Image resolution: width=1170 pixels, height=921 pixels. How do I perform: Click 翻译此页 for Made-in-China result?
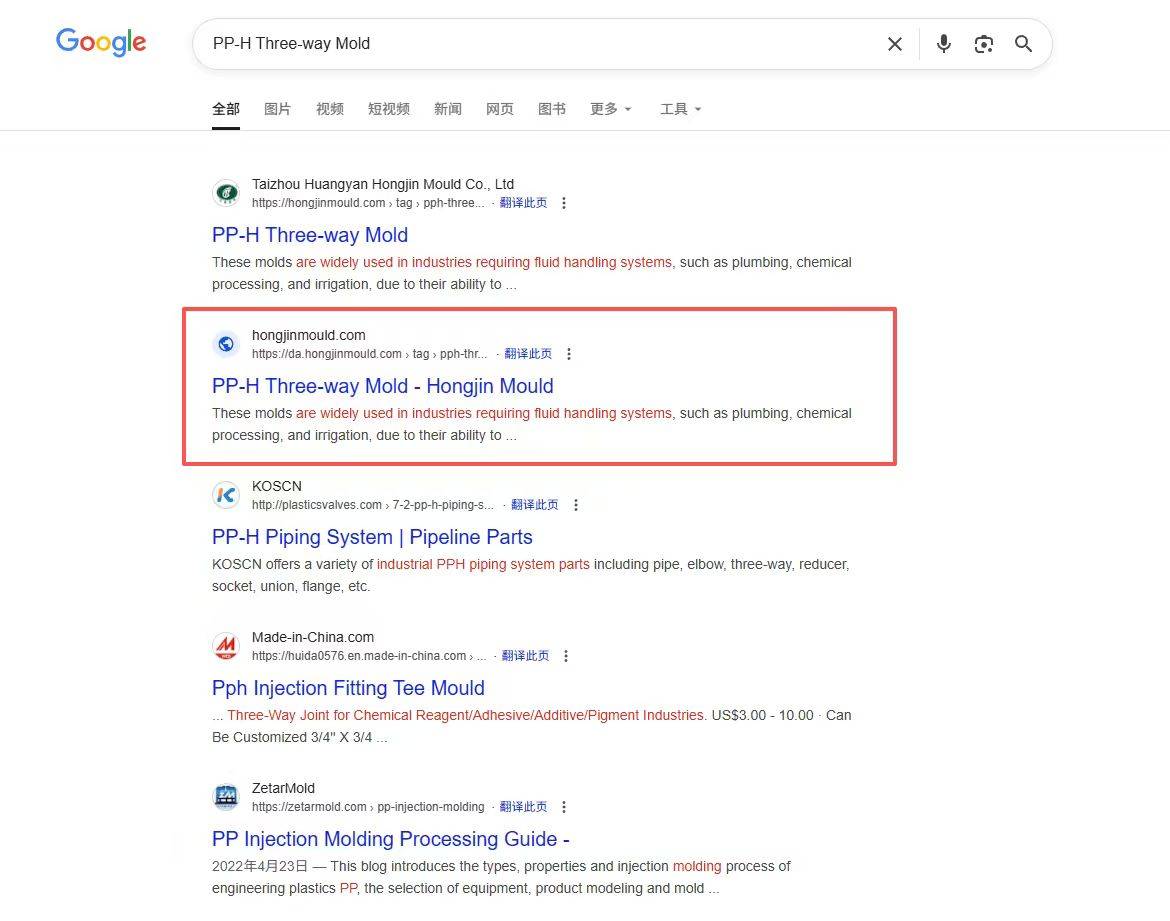coord(525,656)
